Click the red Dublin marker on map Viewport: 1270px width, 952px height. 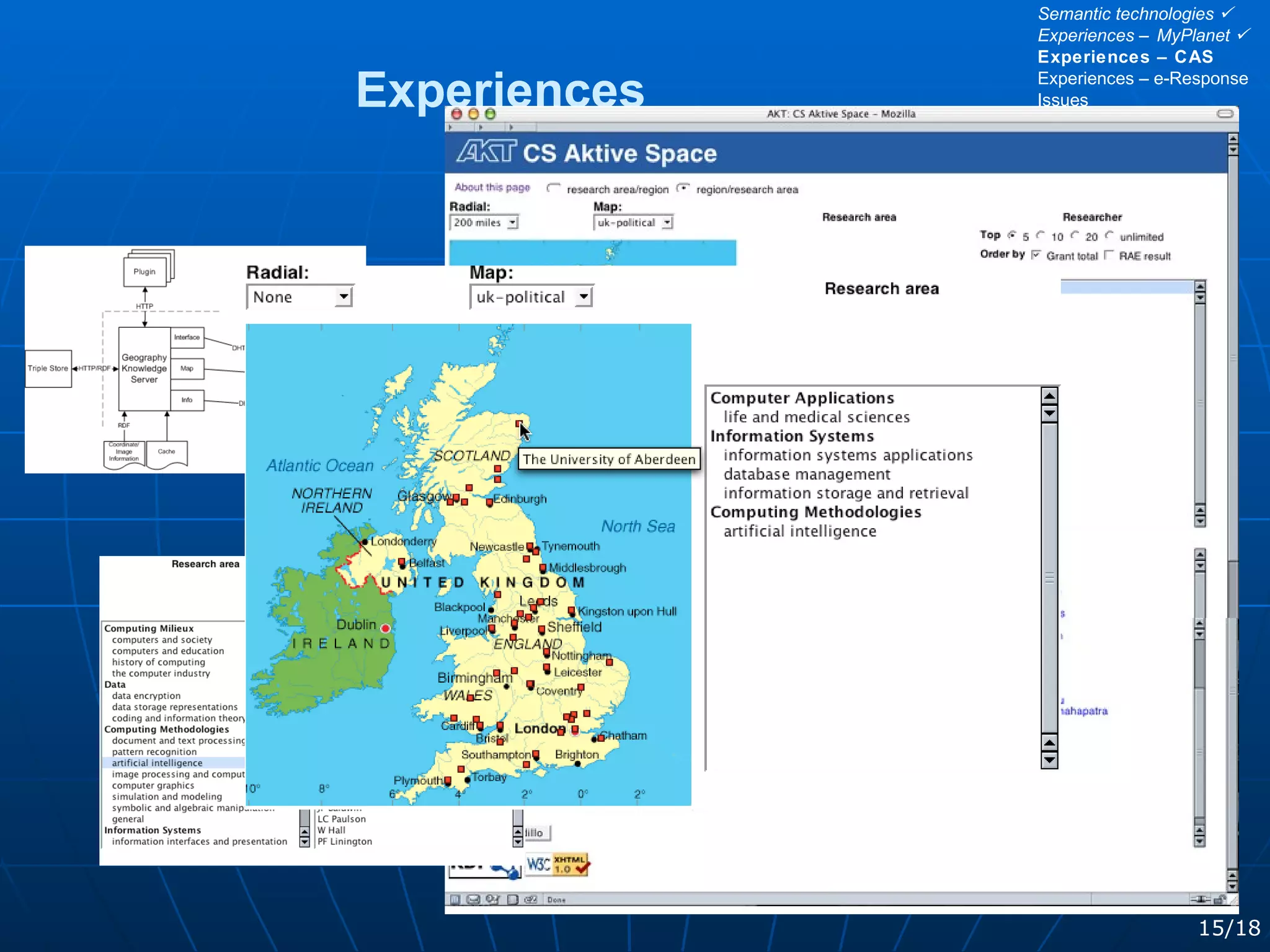[x=386, y=628]
